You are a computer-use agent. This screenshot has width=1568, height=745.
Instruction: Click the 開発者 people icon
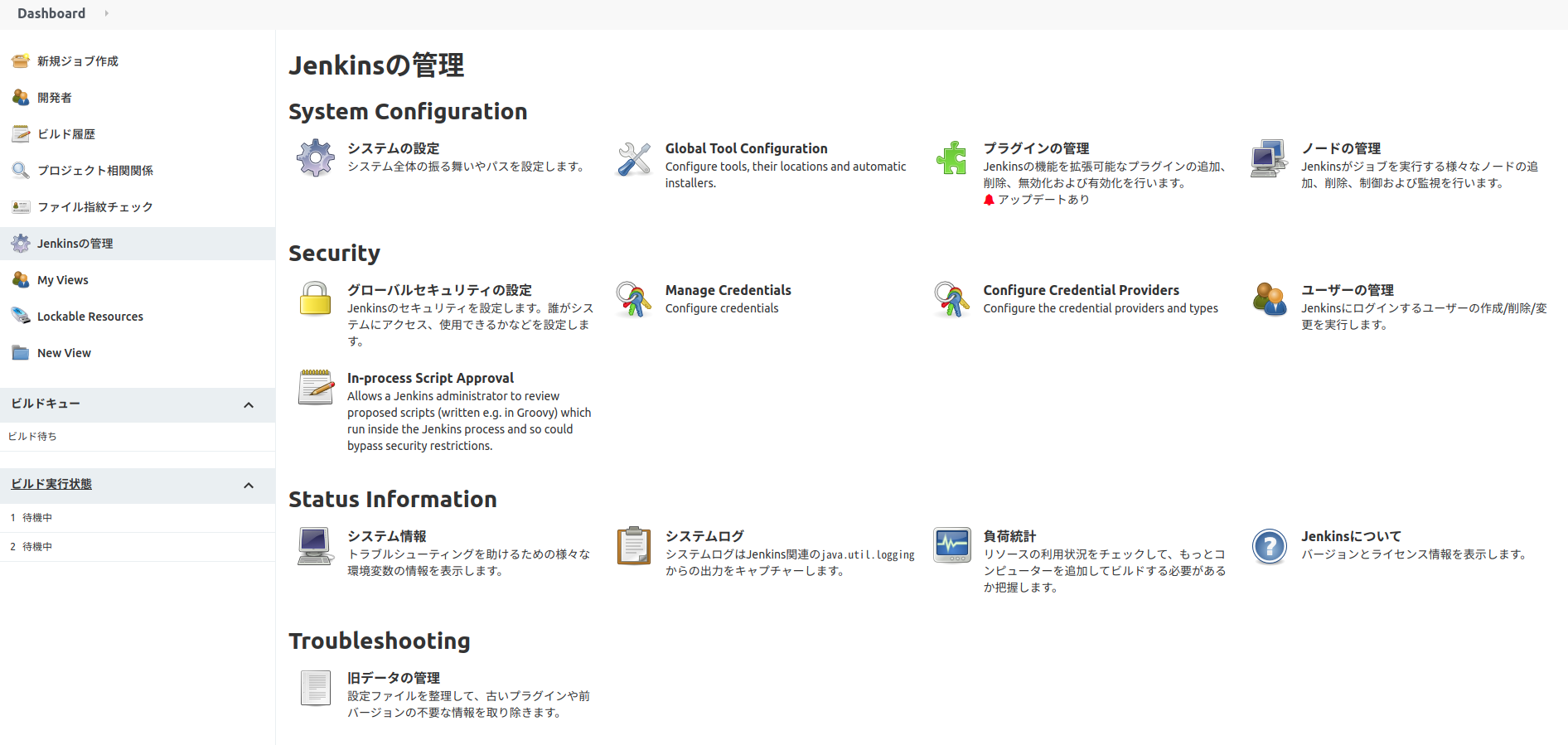point(21,98)
